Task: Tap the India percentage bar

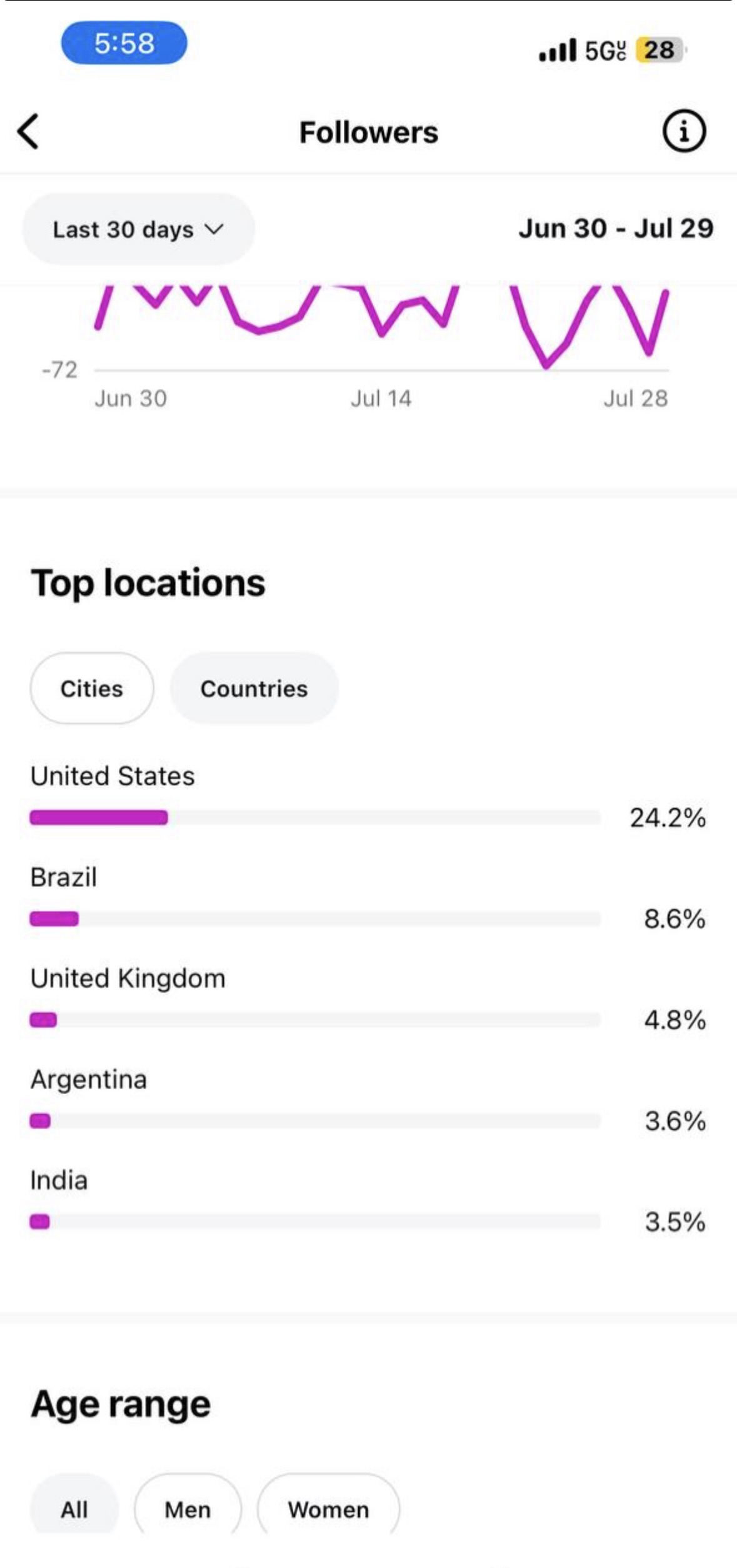Action: [x=314, y=1222]
